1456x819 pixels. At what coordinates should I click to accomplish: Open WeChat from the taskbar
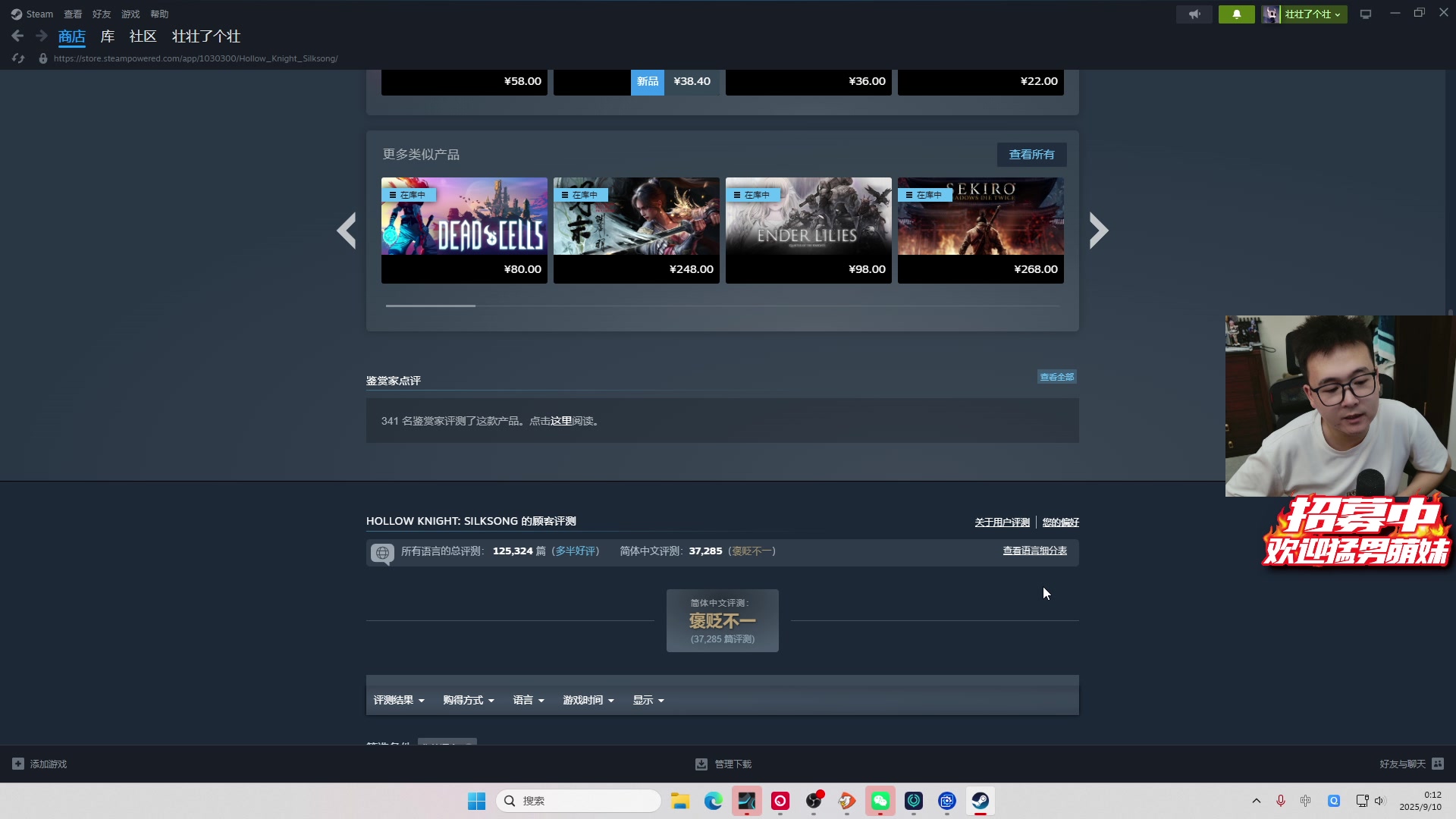tap(880, 801)
